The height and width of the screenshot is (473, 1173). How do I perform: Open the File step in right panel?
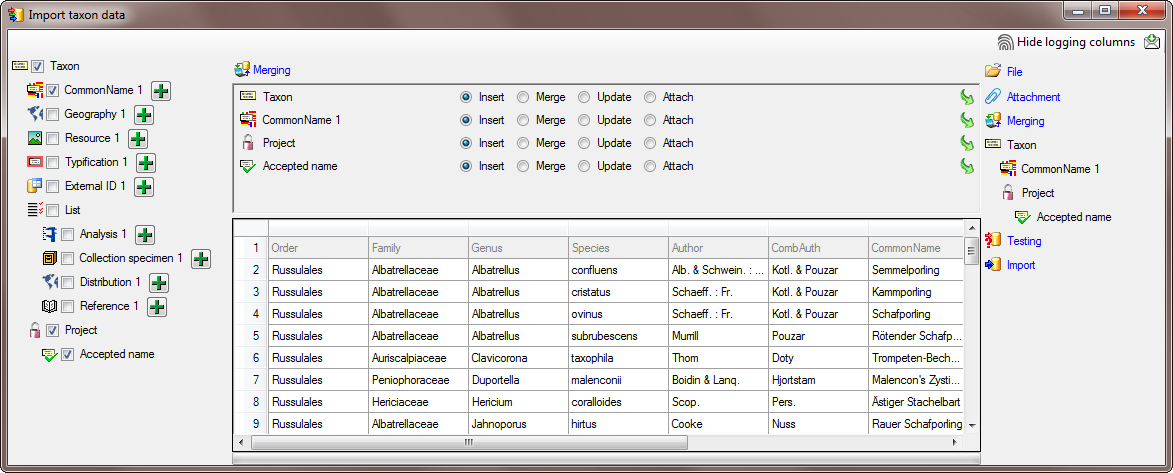pyautogui.click(x=1014, y=72)
